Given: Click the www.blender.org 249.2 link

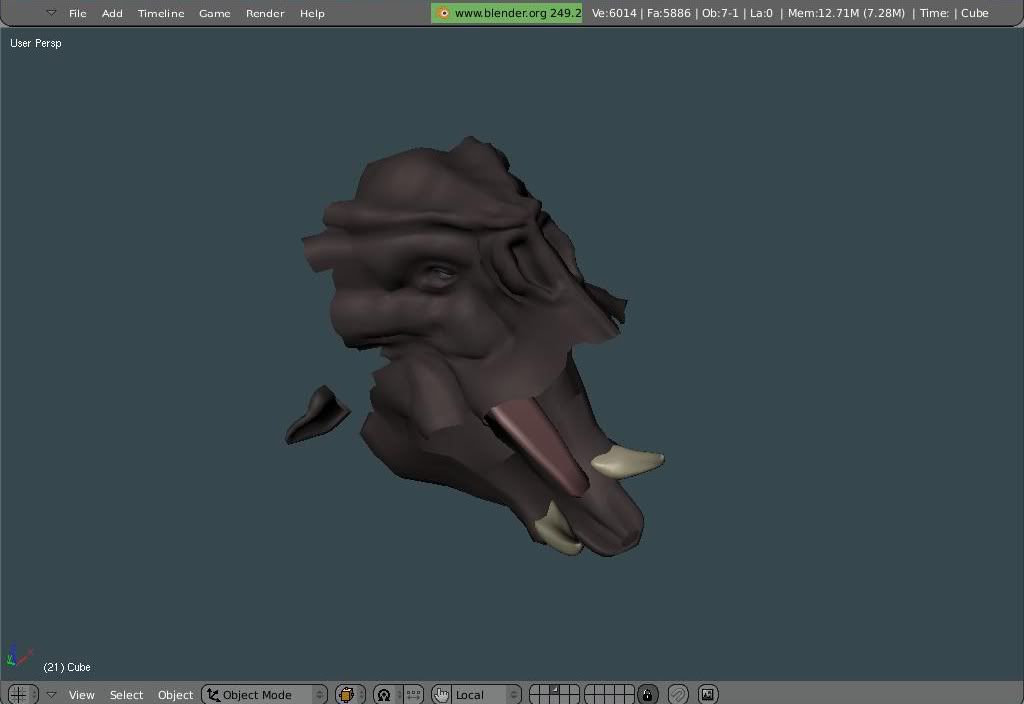Looking at the screenshot, I should click(x=507, y=13).
